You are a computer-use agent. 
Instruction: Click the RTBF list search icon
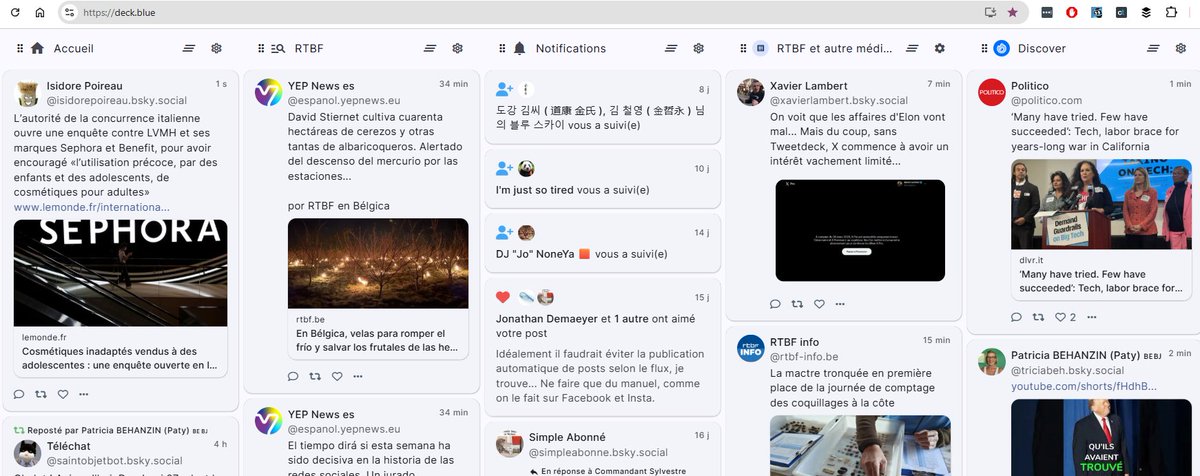pos(278,48)
